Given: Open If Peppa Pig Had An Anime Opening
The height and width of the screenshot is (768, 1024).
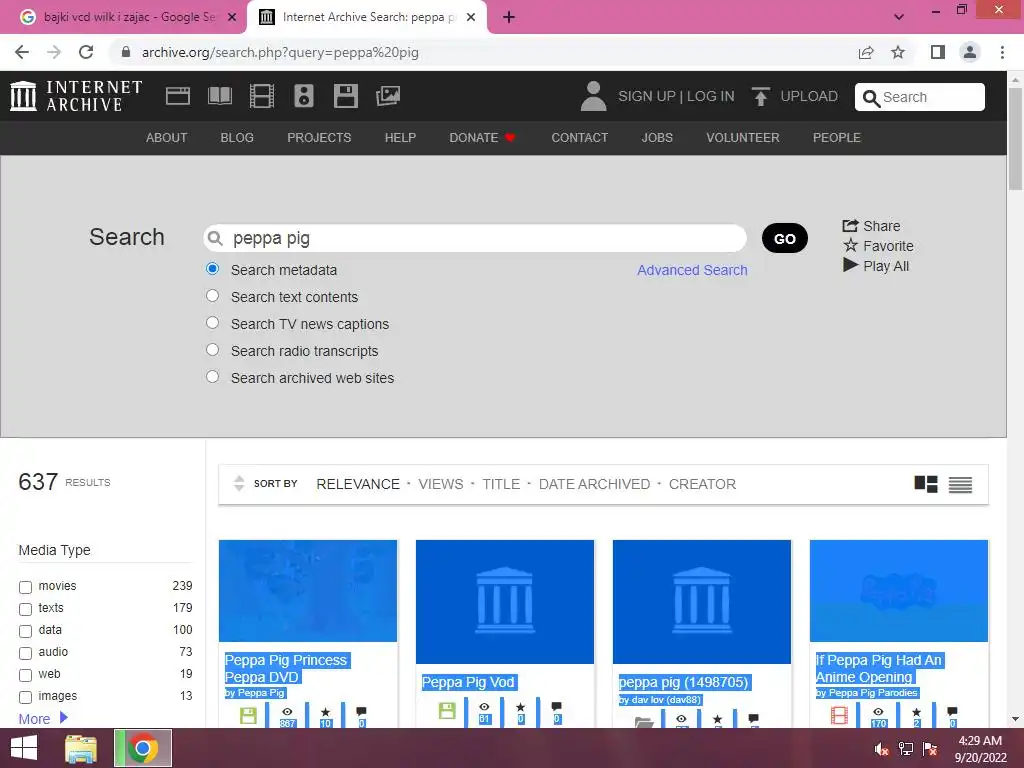Looking at the screenshot, I should (x=878, y=668).
